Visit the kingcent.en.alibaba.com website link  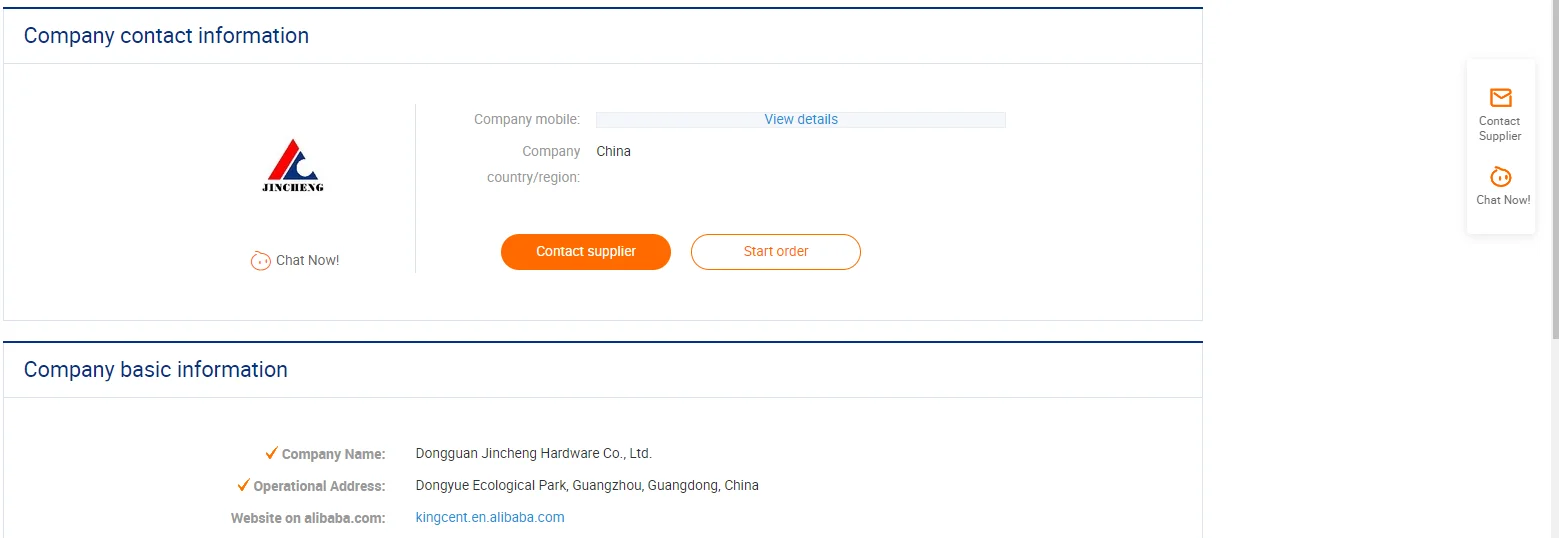tap(490, 517)
